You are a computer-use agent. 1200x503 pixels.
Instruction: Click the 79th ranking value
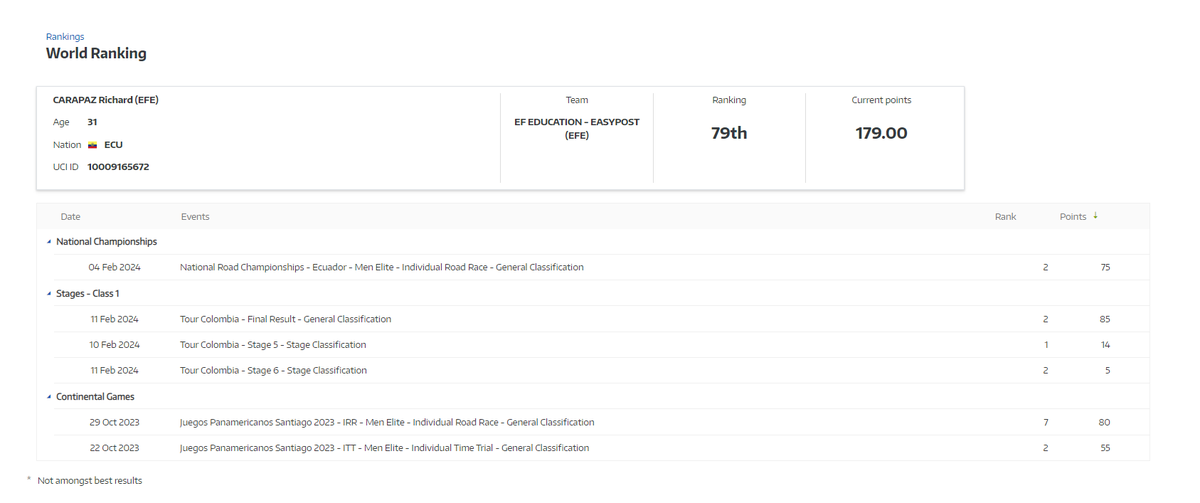click(x=729, y=133)
